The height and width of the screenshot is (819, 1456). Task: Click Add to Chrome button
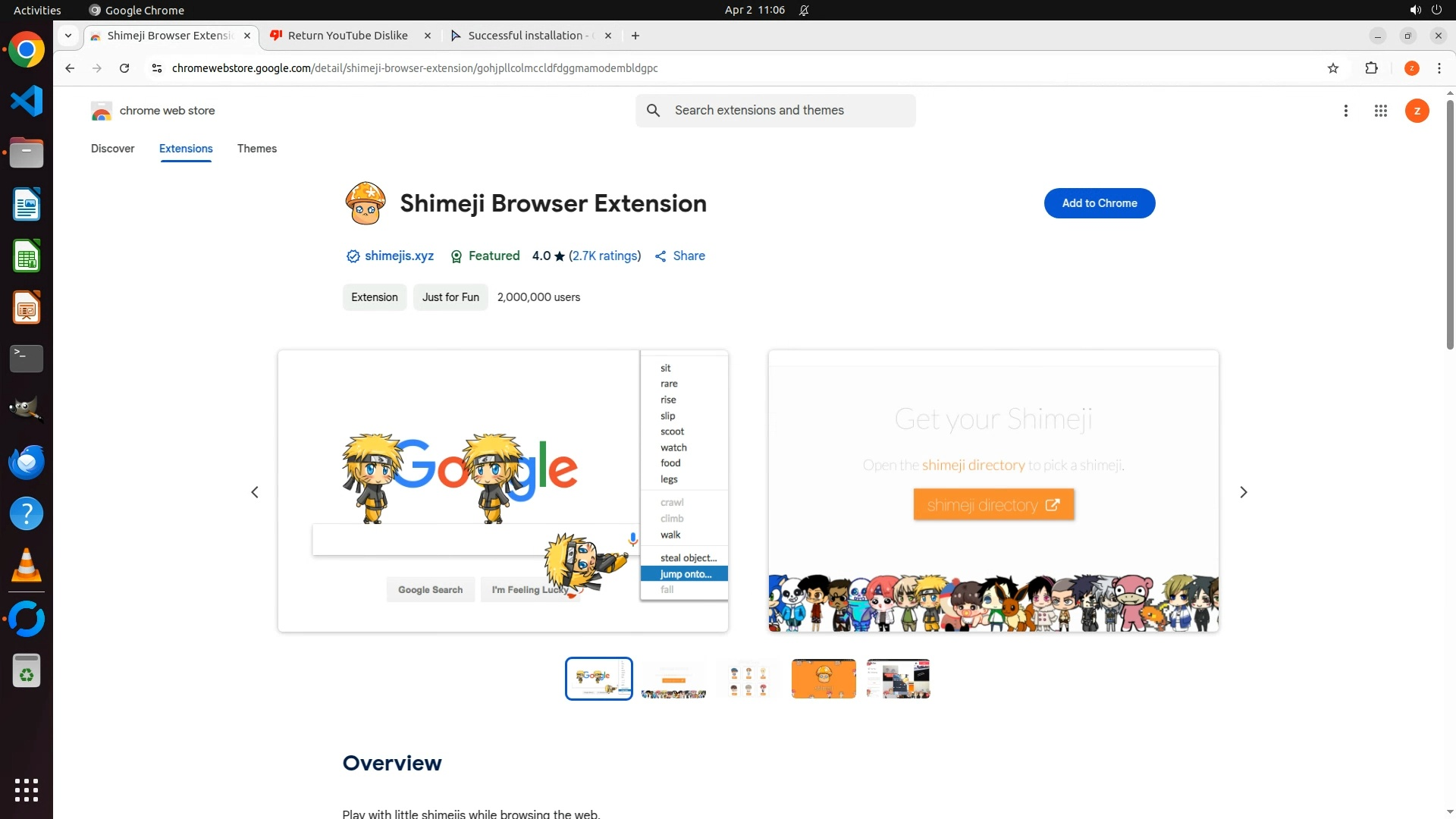(x=1099, y=203)
